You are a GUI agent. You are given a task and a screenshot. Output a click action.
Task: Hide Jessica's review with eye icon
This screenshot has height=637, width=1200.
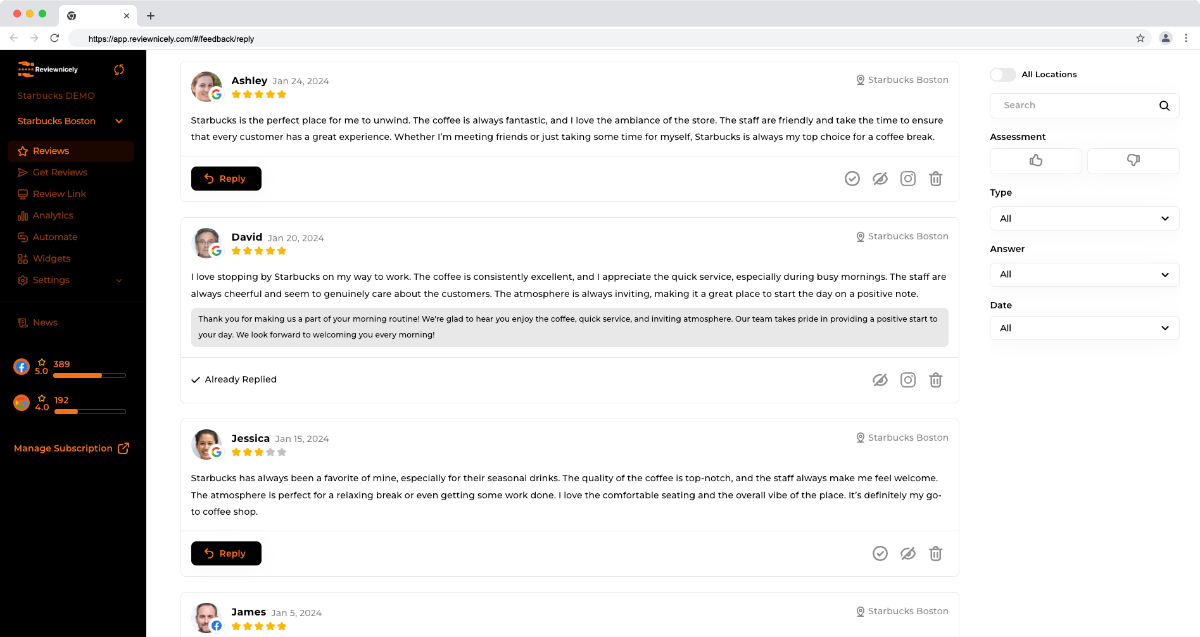(908, 553)
